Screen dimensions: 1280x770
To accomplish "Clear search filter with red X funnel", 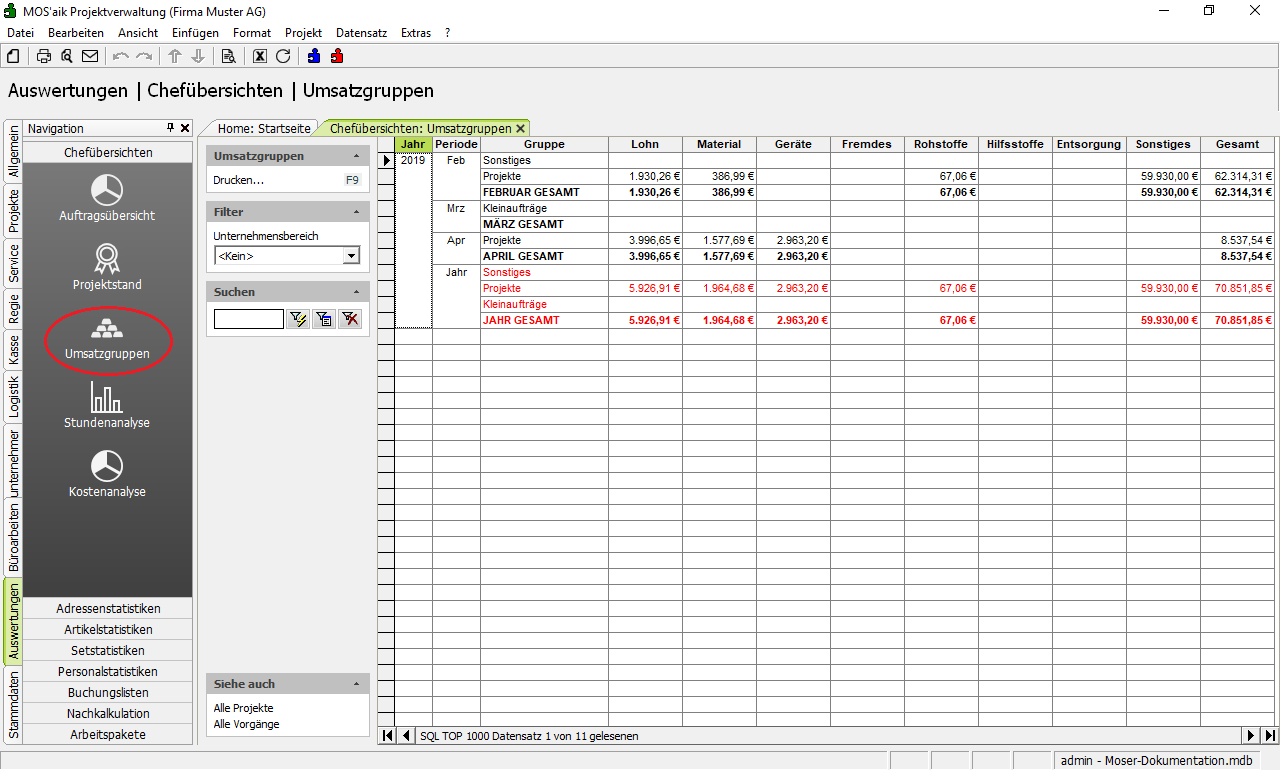I will [350, 319].
